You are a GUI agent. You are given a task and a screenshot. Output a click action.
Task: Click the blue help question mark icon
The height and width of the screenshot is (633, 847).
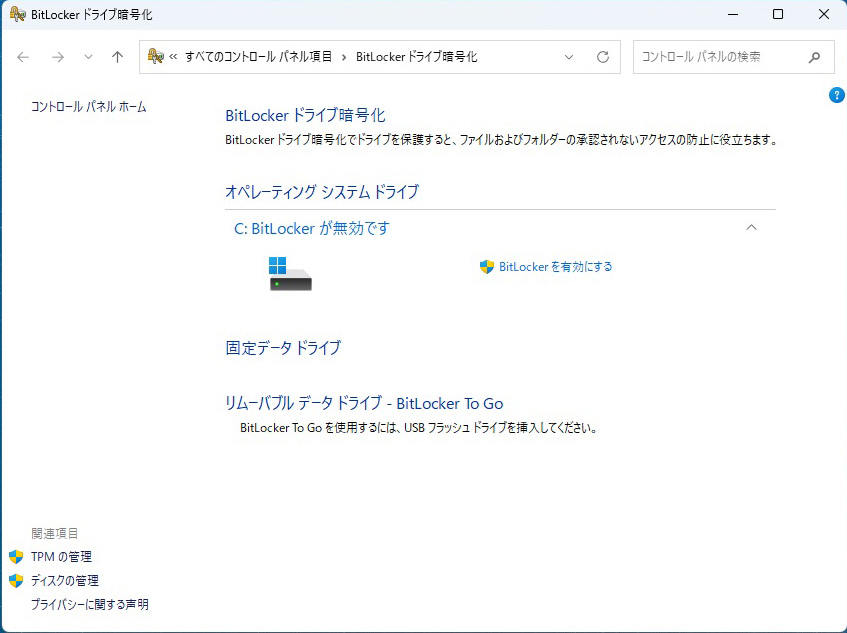point(836,95)
